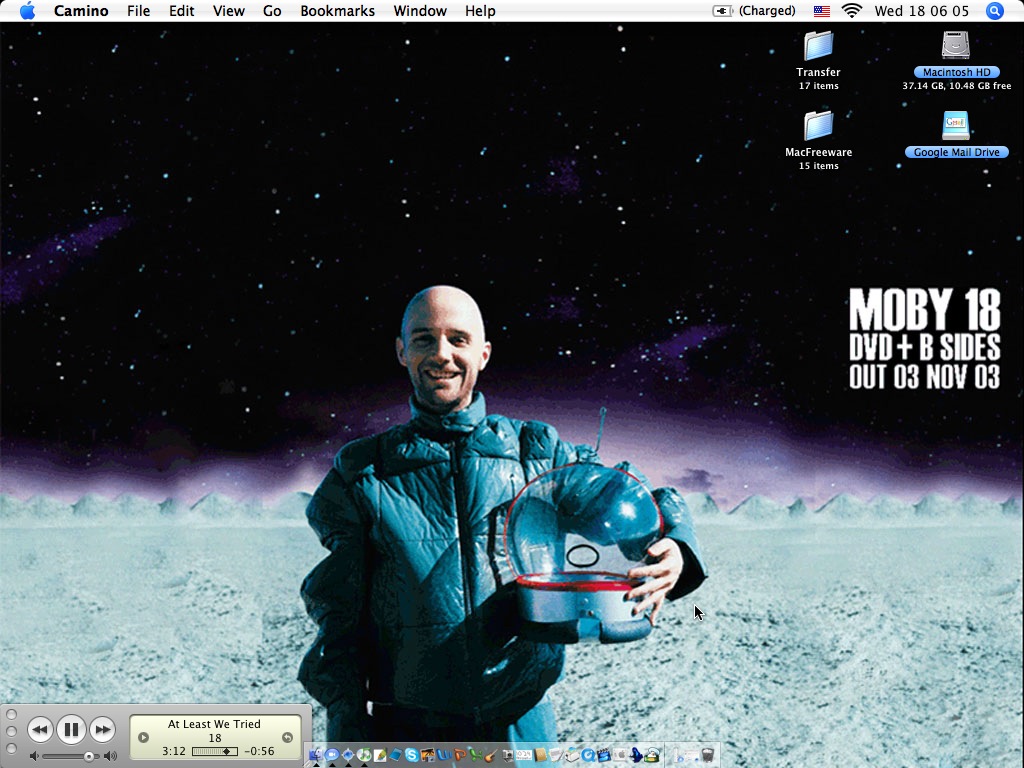Open the Edit menu

pyautogui.click(x=182, y=11)
